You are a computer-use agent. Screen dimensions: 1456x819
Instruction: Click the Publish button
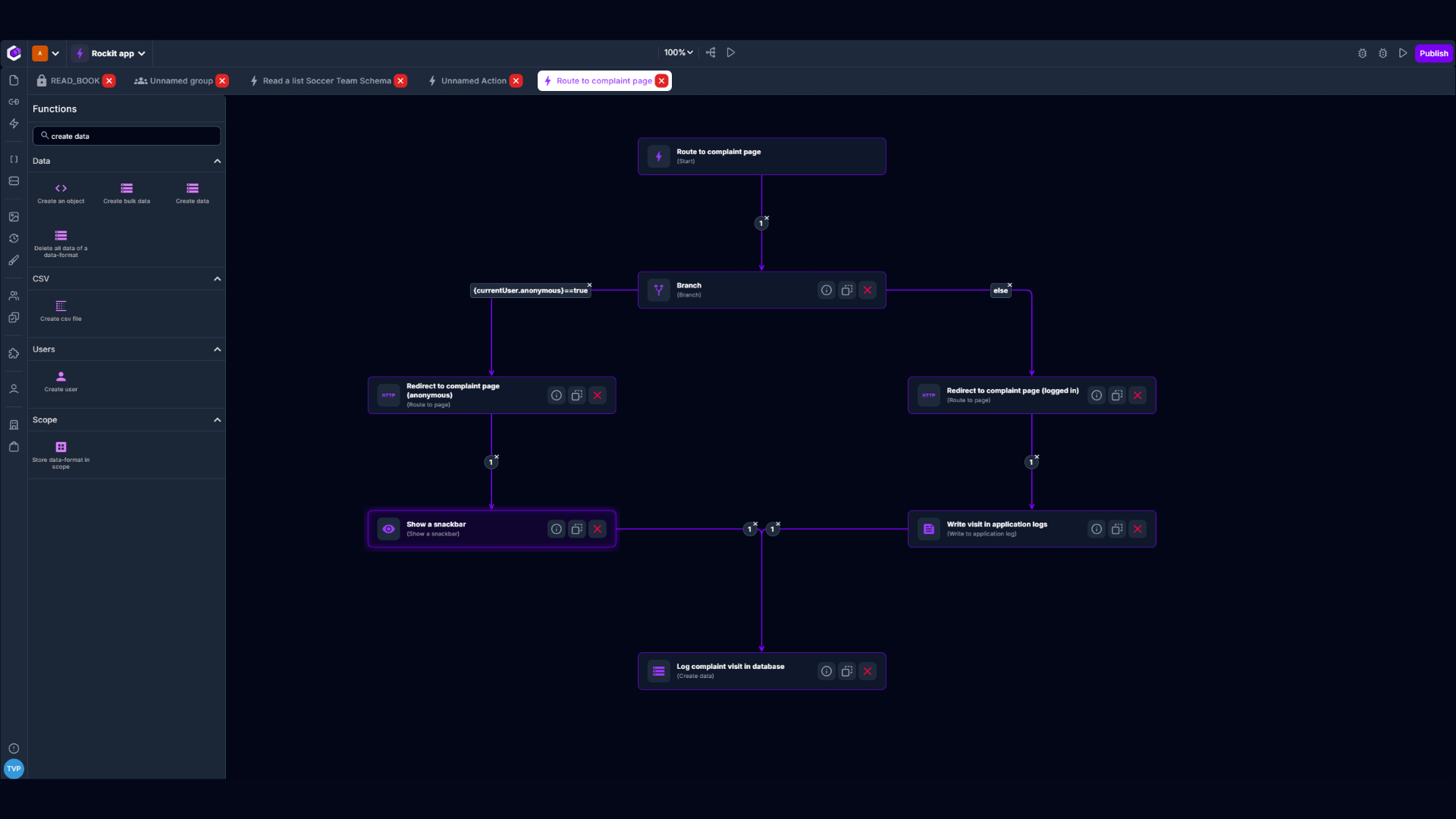1433,53
